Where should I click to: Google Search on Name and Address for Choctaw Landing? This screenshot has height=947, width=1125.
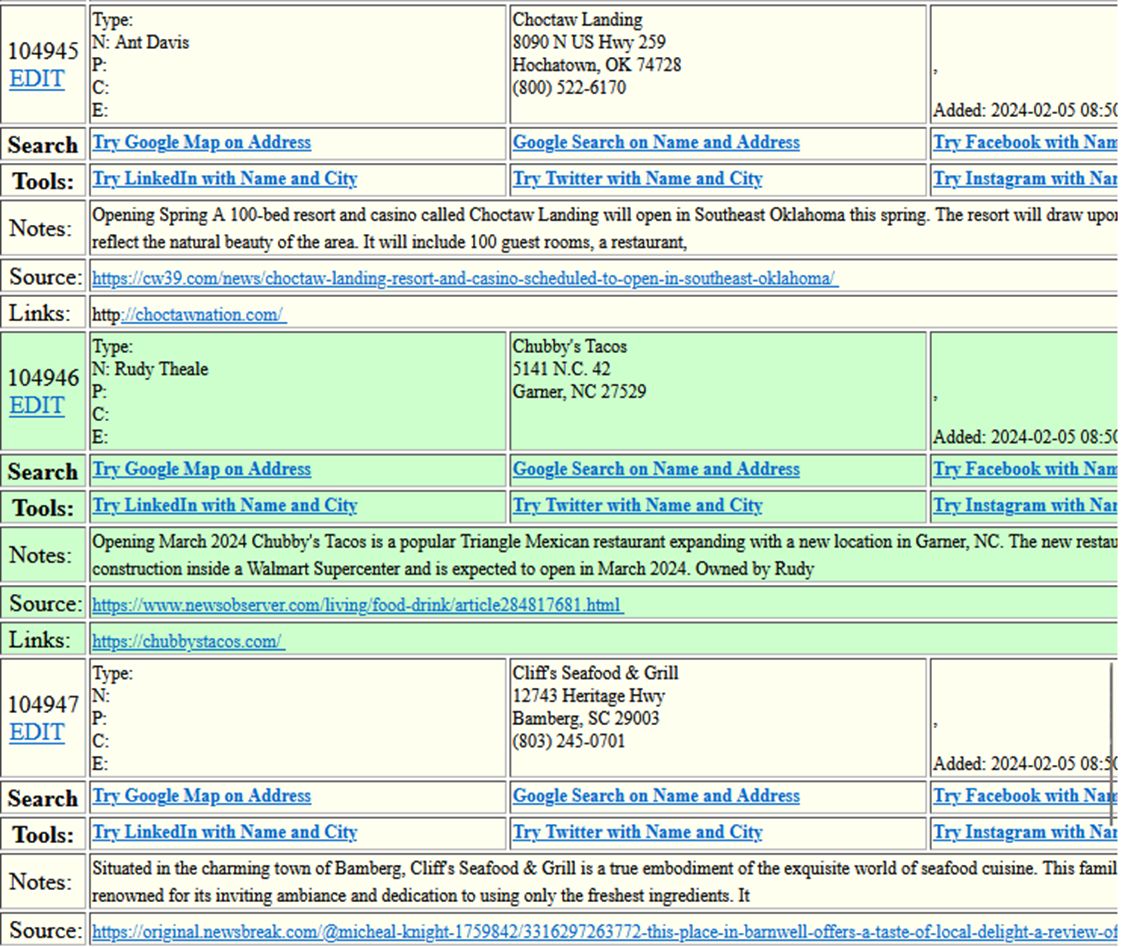tap(656, 142)
